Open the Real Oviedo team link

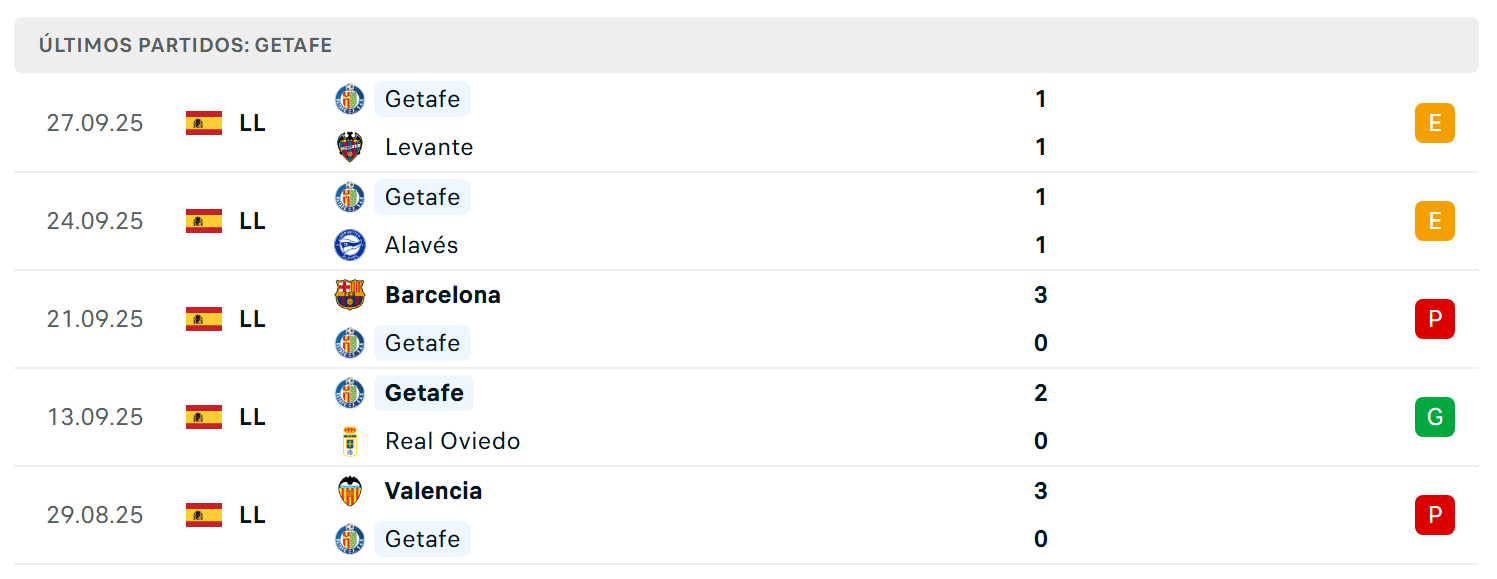(x=453, y=441)
